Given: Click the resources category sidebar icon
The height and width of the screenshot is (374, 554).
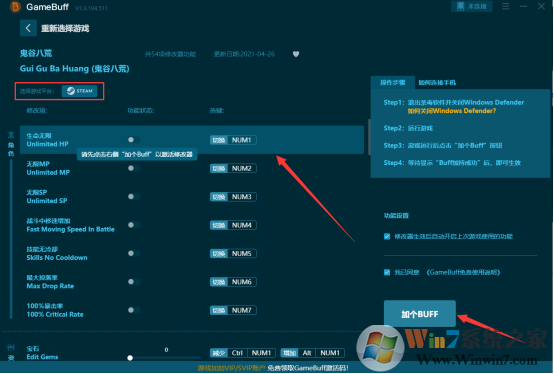Looking at the screenshot, I should tap(11, 352).
